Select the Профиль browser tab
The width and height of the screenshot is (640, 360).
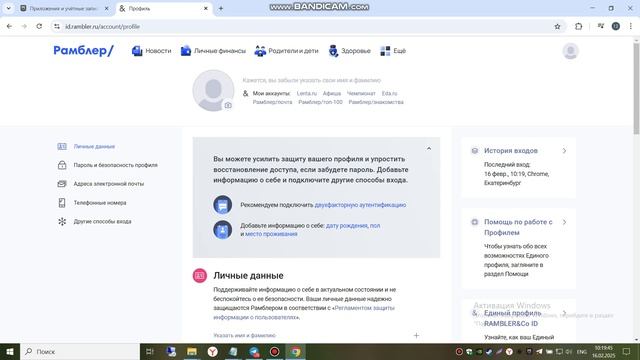(x=163, y=8)
